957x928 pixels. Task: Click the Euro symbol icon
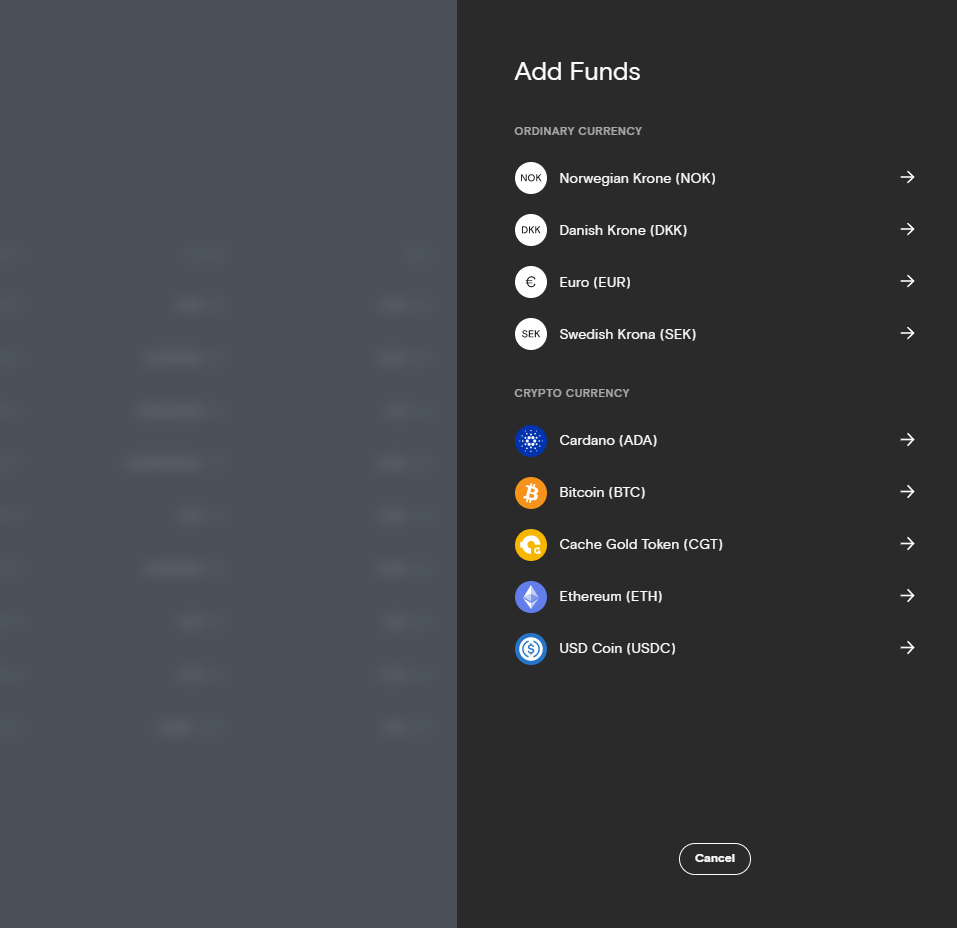[531, 282]
